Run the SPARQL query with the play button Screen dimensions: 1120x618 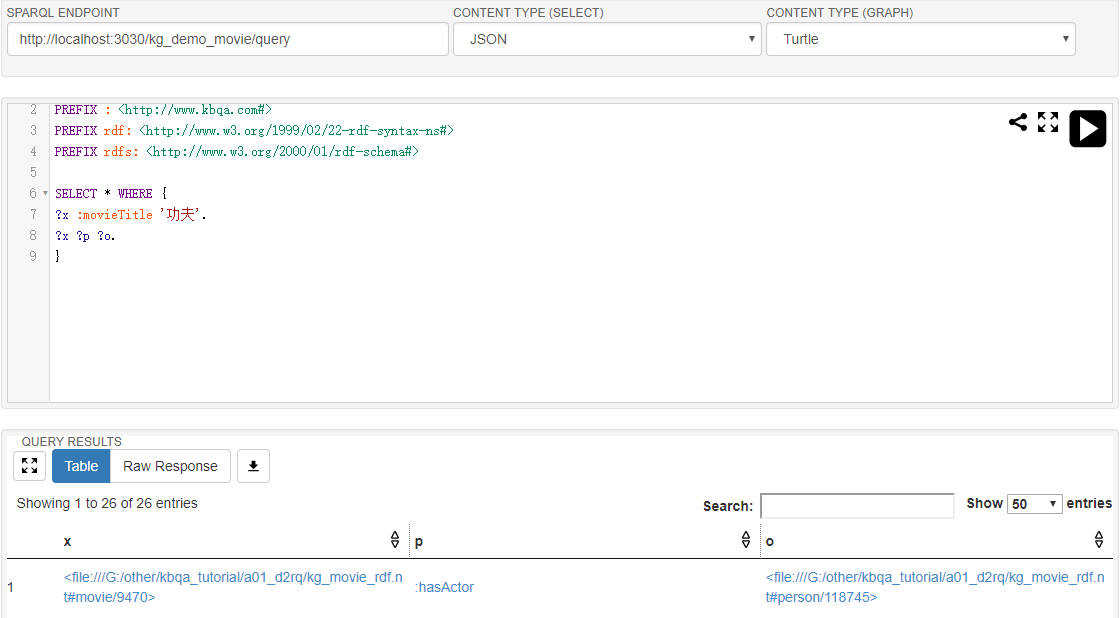1087,128
